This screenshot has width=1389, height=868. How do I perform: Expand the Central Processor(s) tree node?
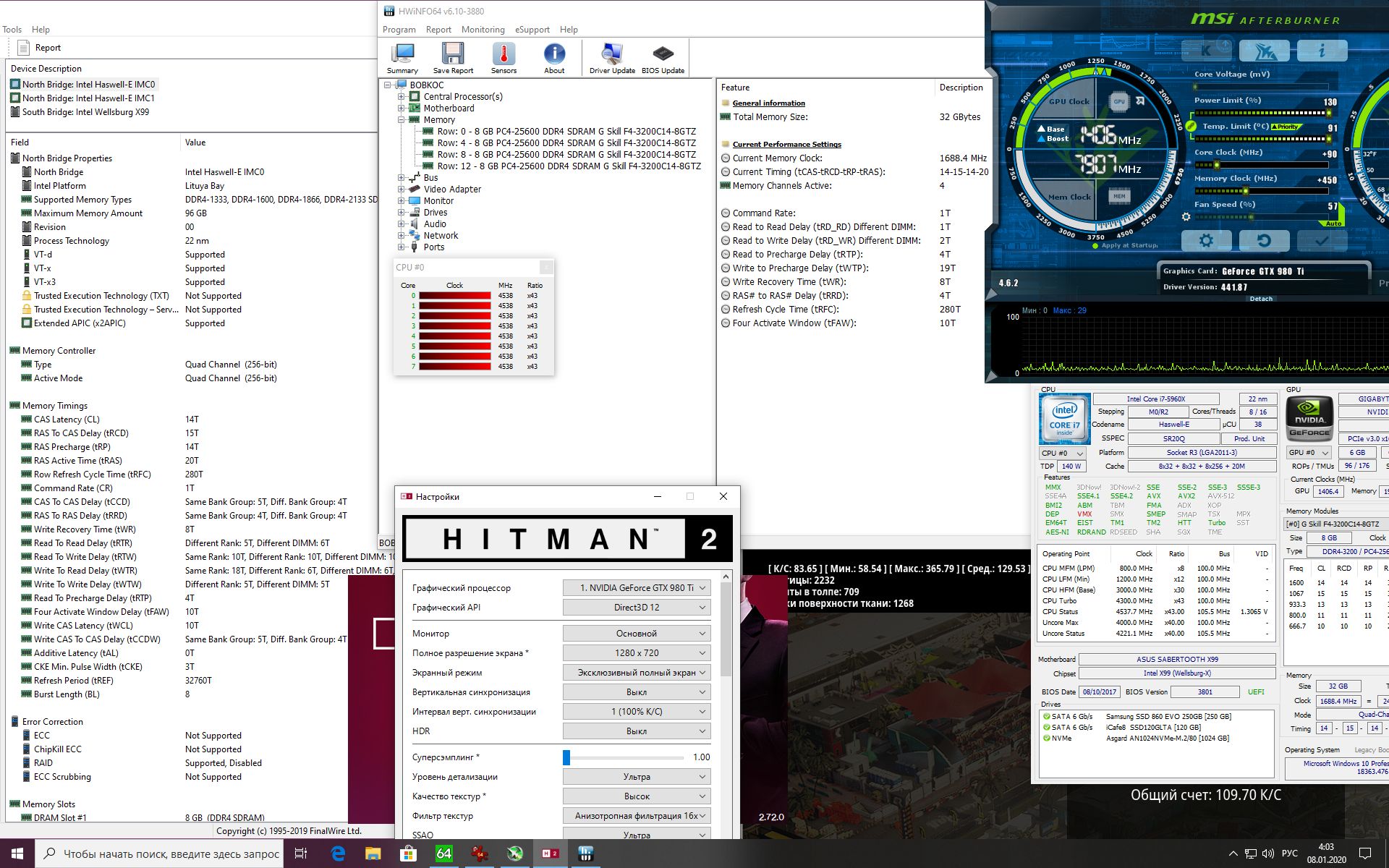point(401,97)
